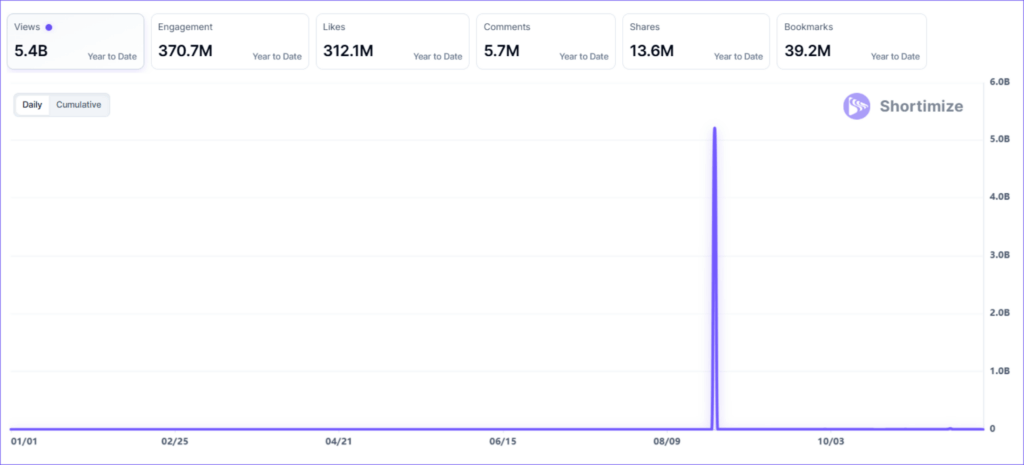The image size is (1024, 465).
Task: Click the Shortimize play logo icon
Action: [857, 107]
